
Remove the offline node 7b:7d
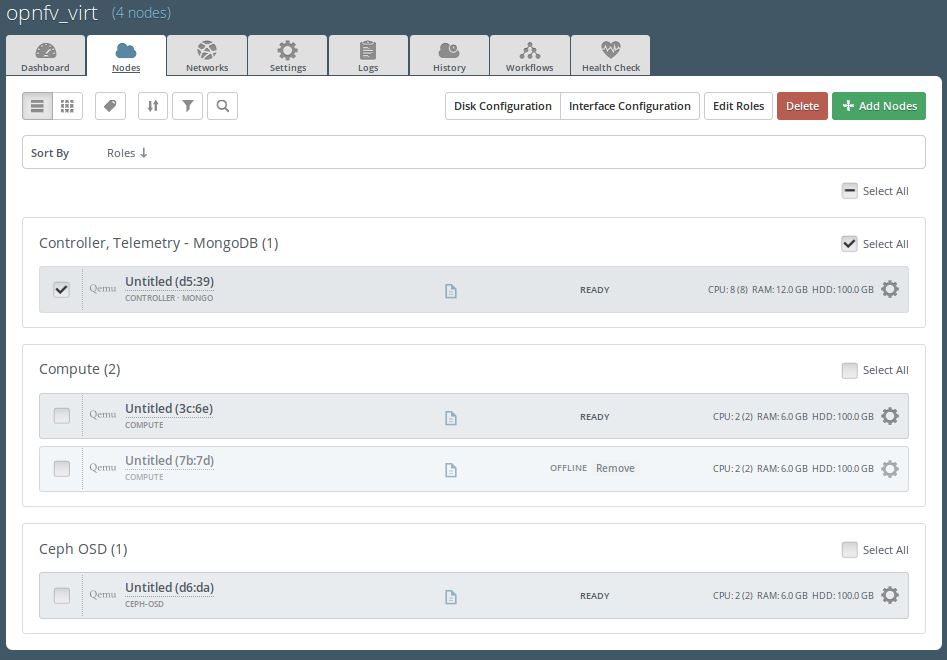pyautogui.click(x=615, y=469)
